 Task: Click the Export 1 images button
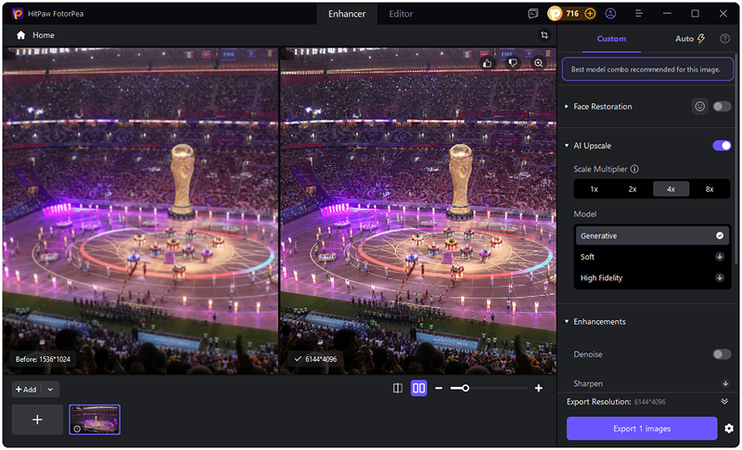pyautogui.click(x=642, y=429)
